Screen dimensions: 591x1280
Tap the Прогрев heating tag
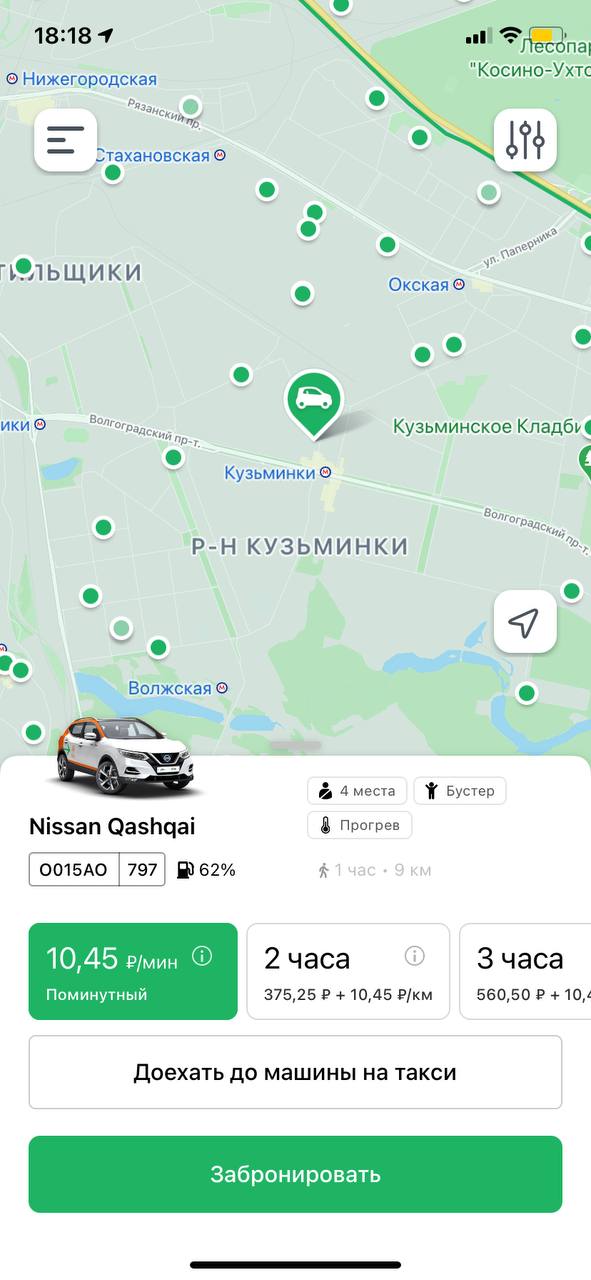point(359,825)
